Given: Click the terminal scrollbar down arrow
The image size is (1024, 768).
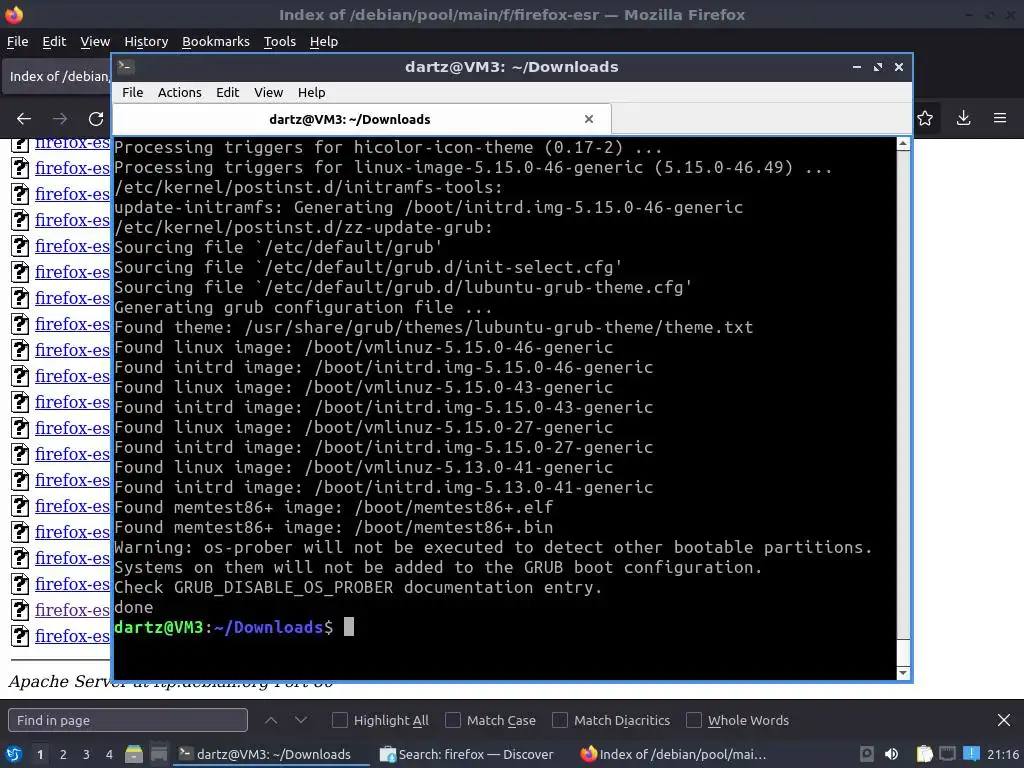Looking at the screenshot, I should tap(903, 673).
